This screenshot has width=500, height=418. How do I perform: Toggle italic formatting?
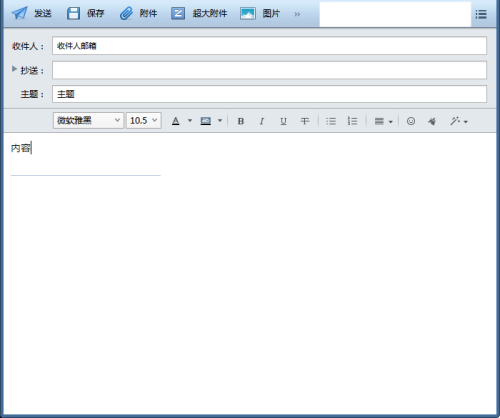coord(262,121)
